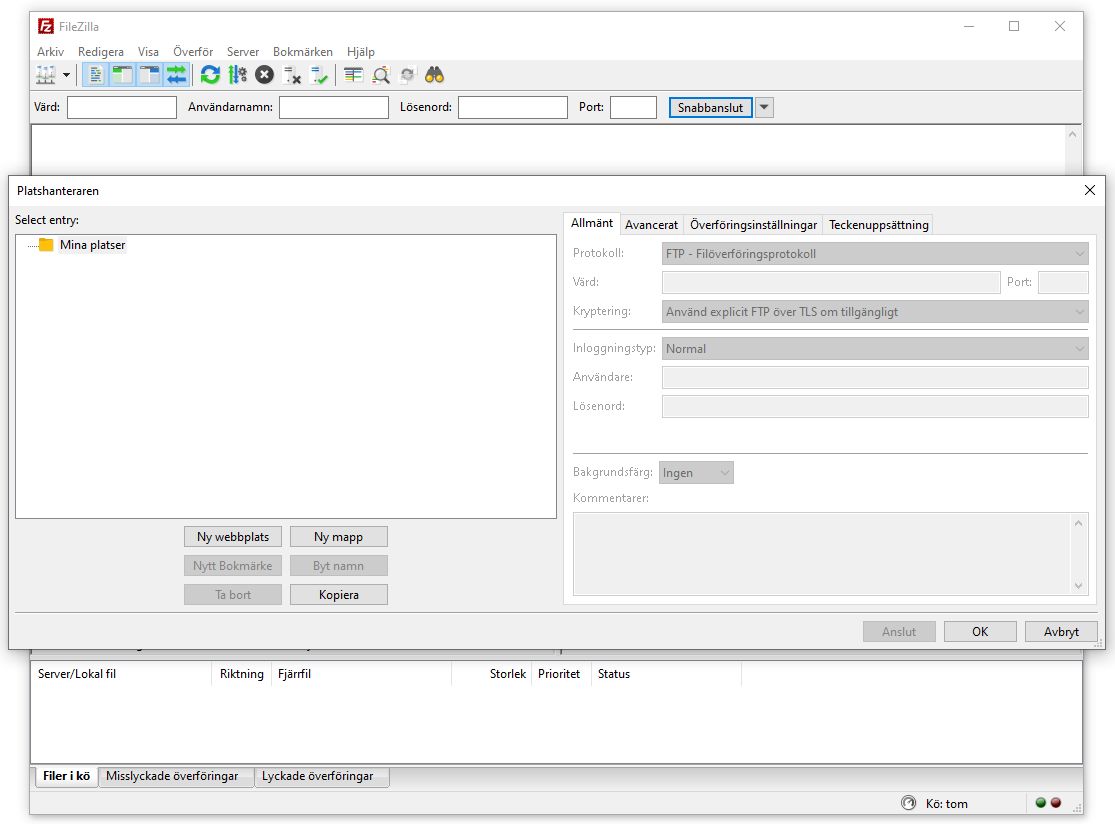Click the Ny webbplats button
1115x824 pixels.
point(233,537)
